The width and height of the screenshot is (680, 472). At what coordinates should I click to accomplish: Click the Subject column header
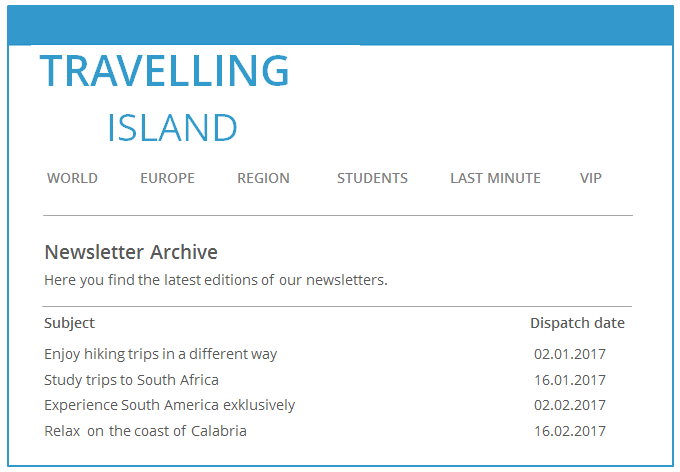pos(69,323)
